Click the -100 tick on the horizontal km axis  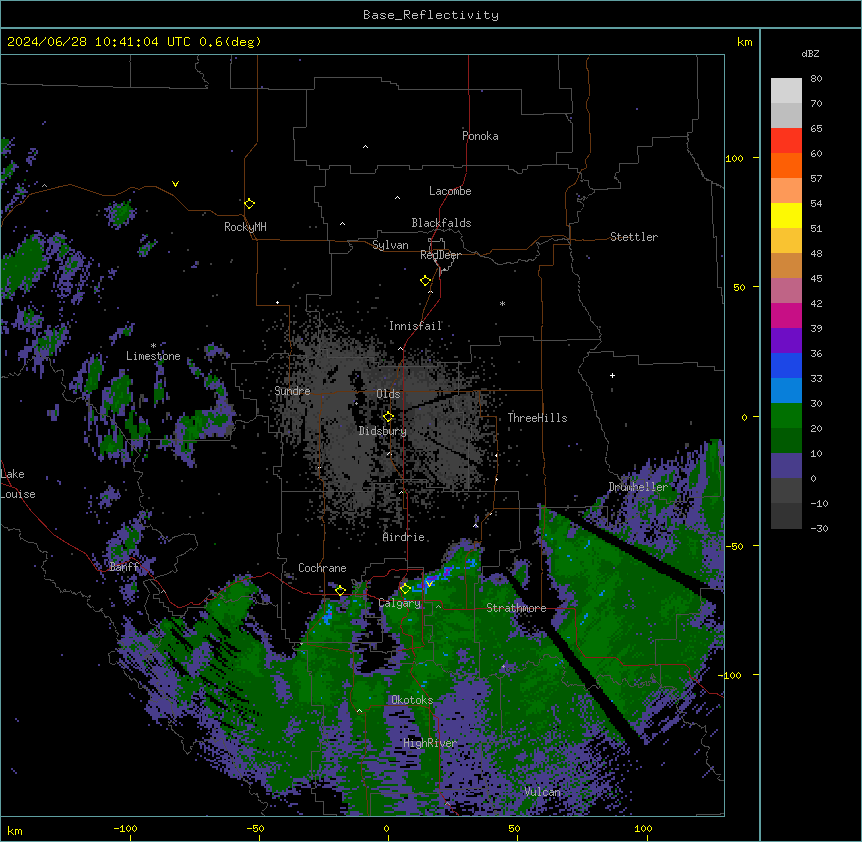coord(125,829)
